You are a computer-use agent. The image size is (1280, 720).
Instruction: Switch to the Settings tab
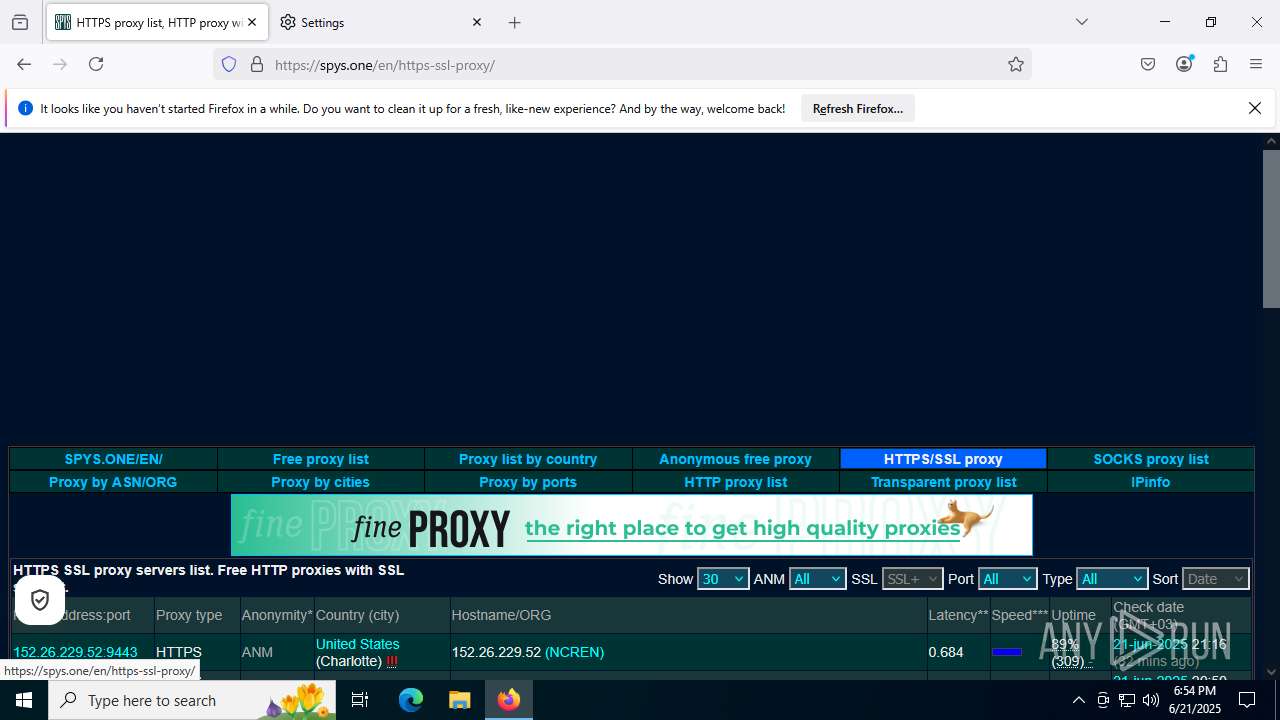point(380,22)
